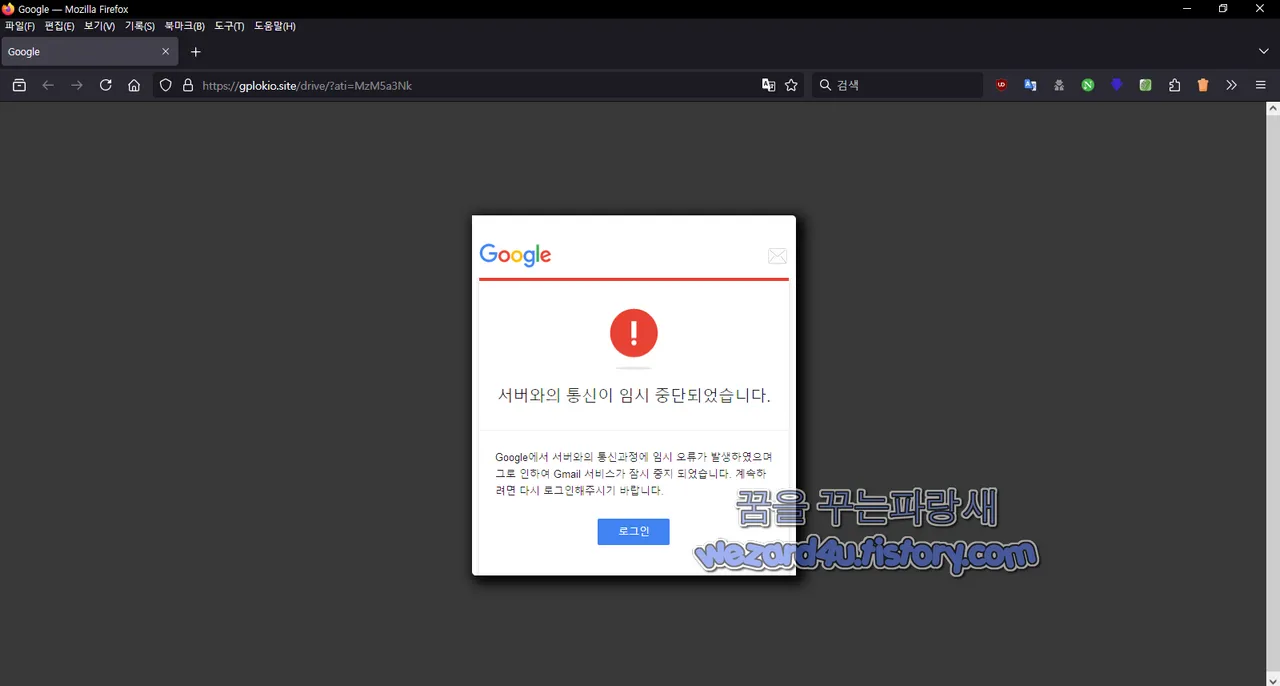Open the 파일(F) menu

pyautogui.click(x=20, y=26)
